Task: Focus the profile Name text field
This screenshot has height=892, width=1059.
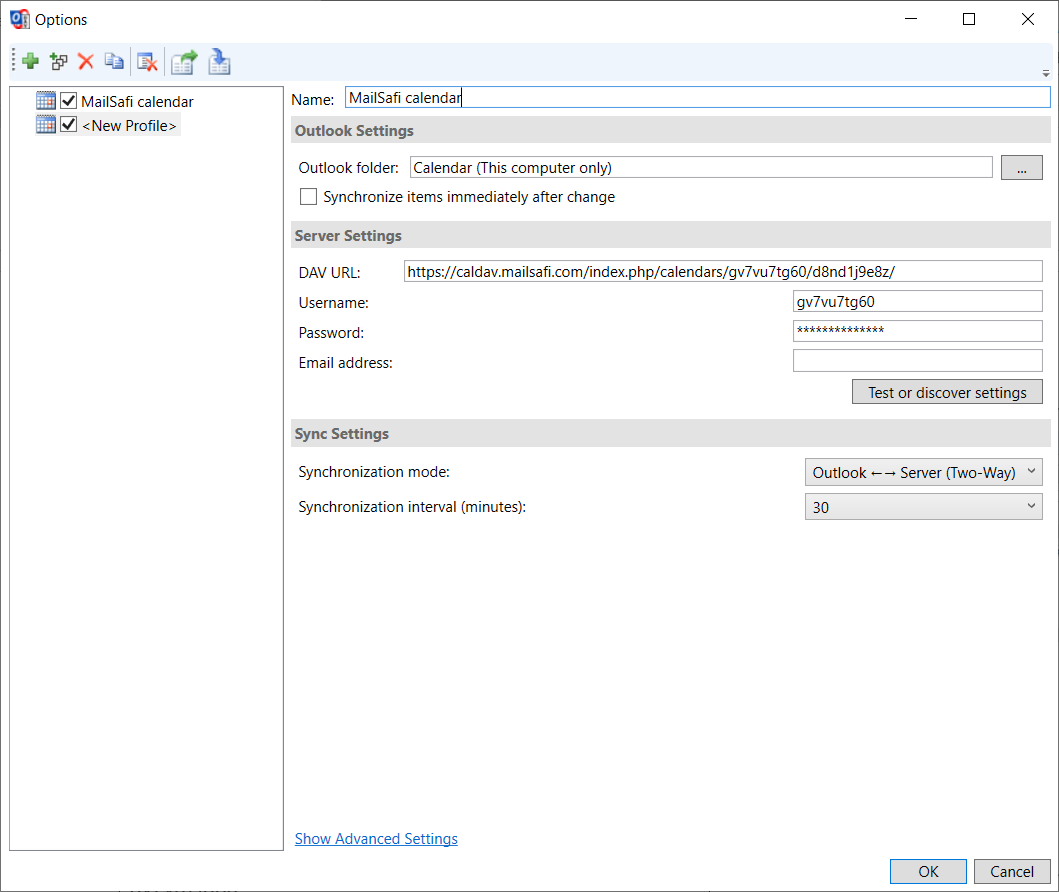Action: pyautogui.click(x=698, y=97)
